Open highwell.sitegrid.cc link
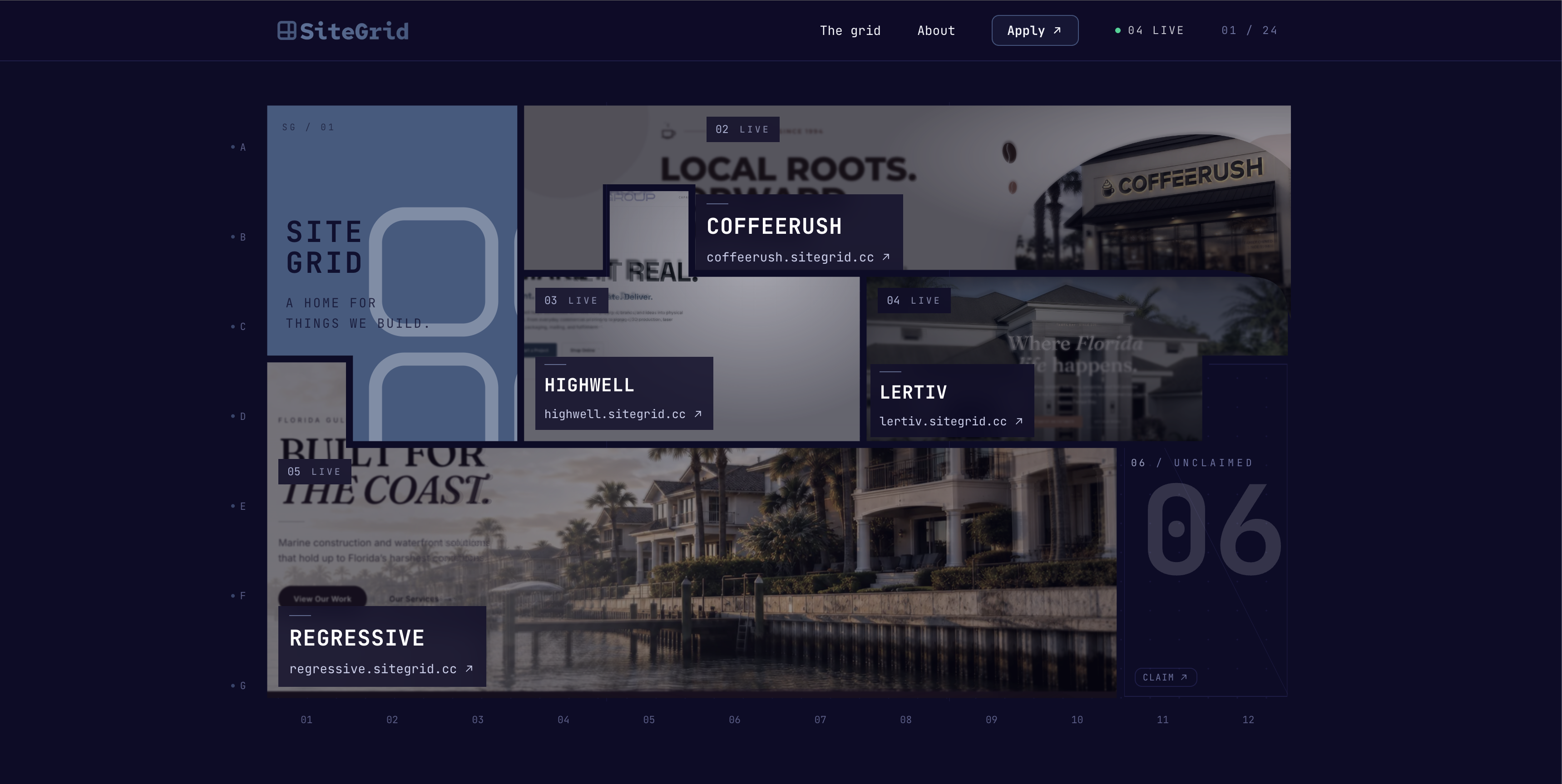 point(615,414)
